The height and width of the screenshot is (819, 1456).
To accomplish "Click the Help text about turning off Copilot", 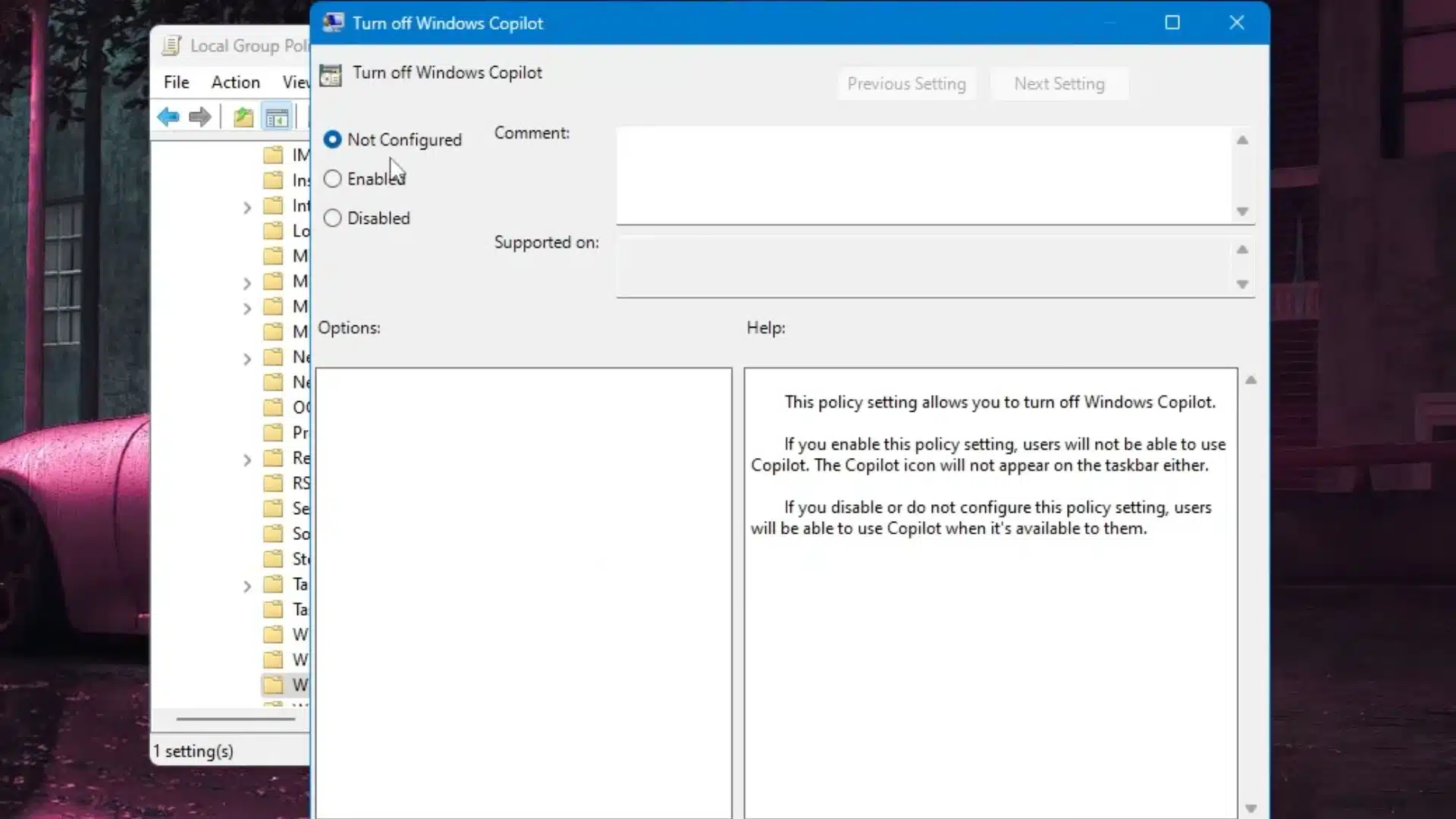I will click(999, 402).
